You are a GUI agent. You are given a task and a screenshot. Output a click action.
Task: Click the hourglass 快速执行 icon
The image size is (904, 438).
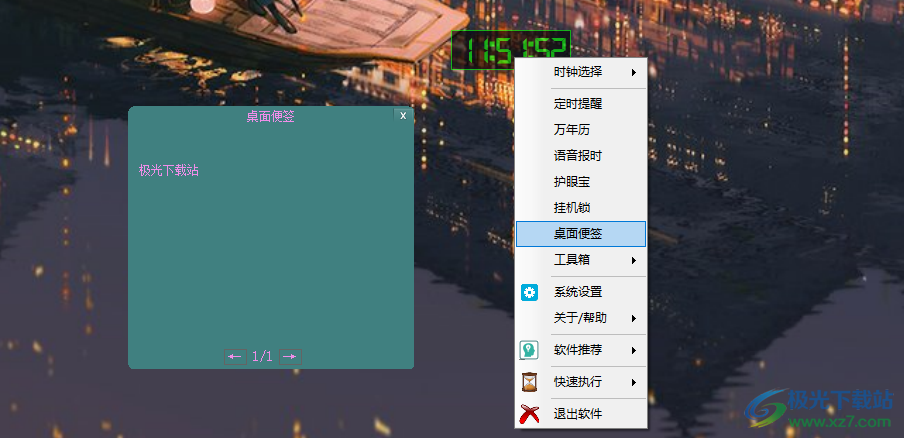click(529, 382)
